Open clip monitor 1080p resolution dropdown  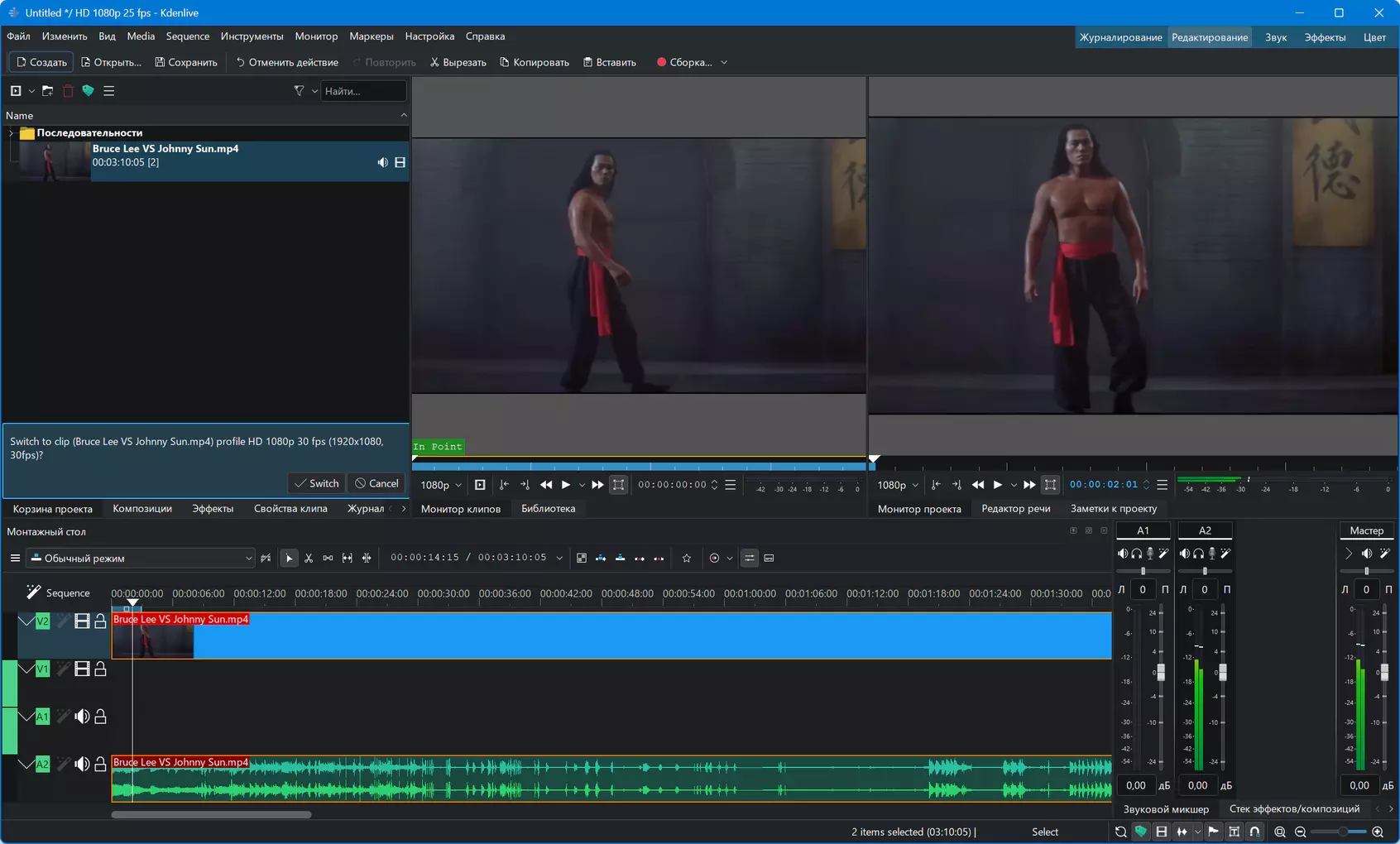coord(441,485)
